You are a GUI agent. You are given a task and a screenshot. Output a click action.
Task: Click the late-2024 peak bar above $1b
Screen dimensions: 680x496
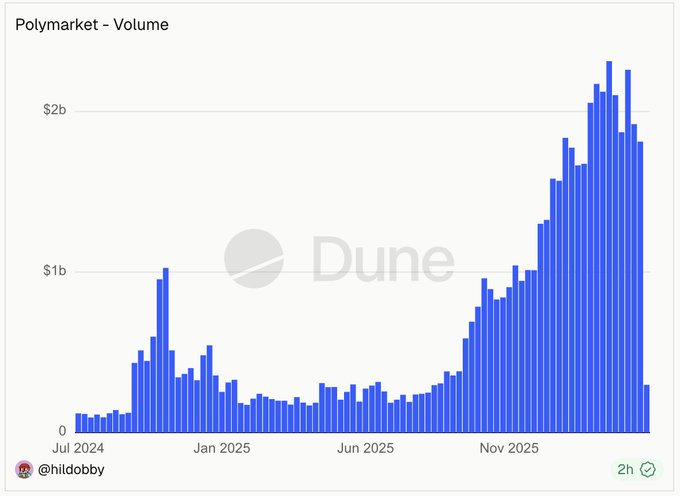tap(166, 350)
